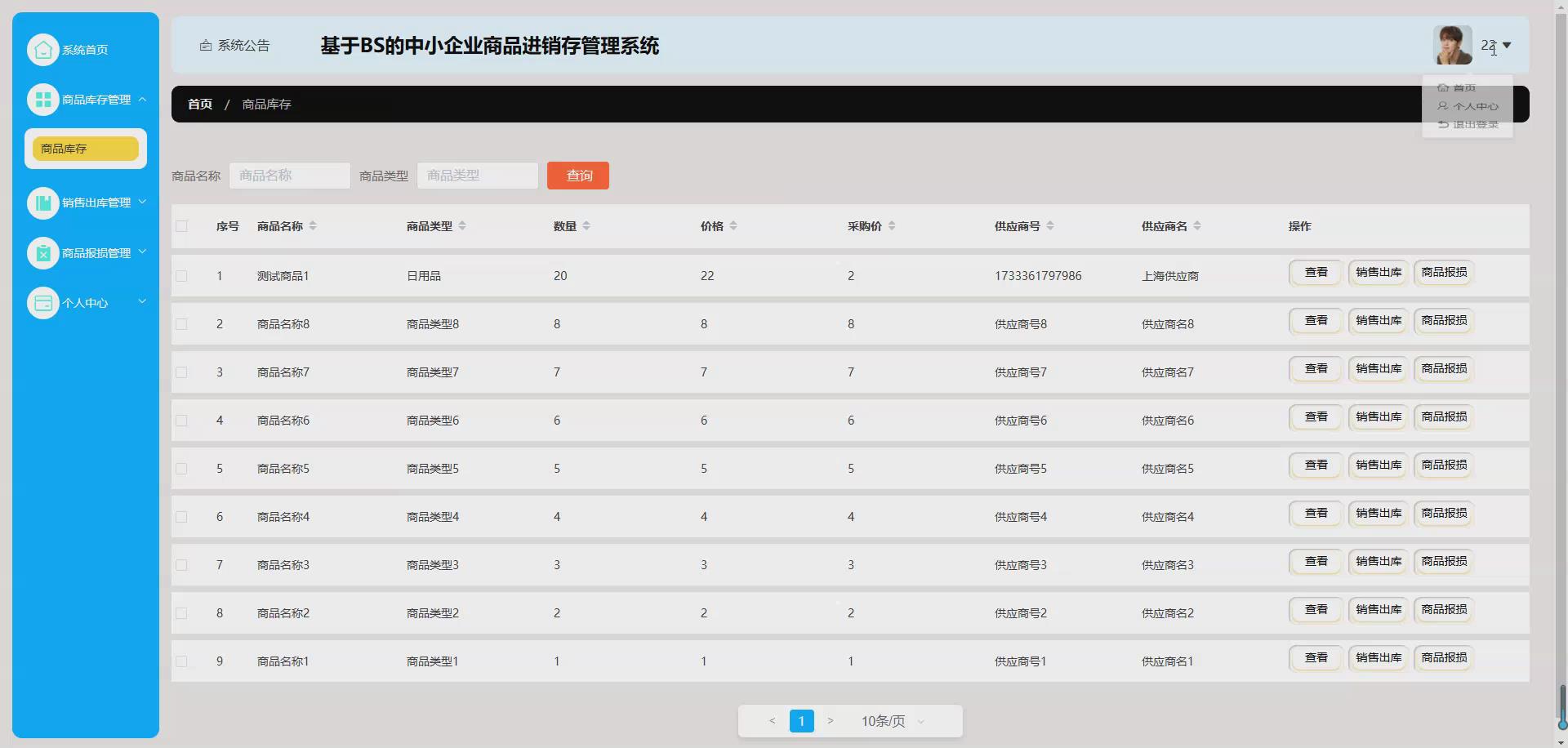Check the row for 商品名称5
This screenshot has width=1568, height=748.
[x=181, y=469]
